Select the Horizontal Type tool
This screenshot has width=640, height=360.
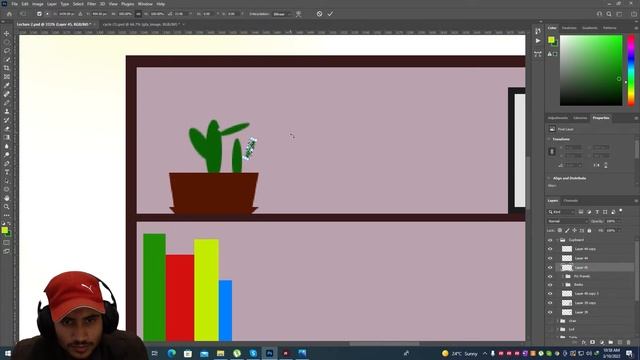[x=7, y=172]
